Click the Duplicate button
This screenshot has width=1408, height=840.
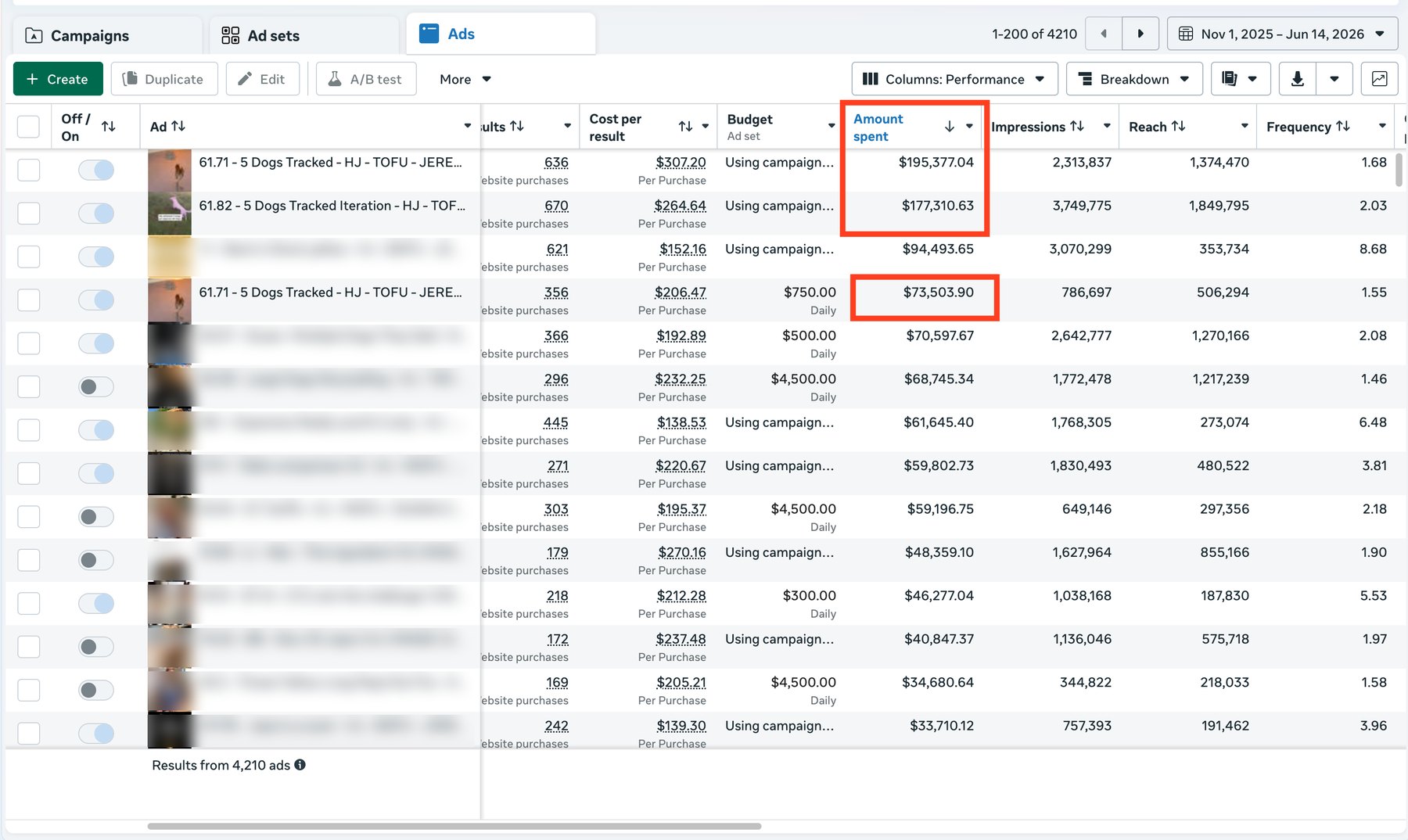(164, 79)
